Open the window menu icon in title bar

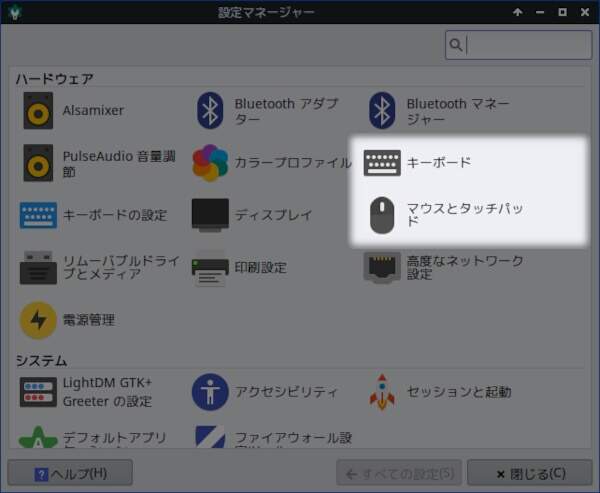(x=13, y=12)
